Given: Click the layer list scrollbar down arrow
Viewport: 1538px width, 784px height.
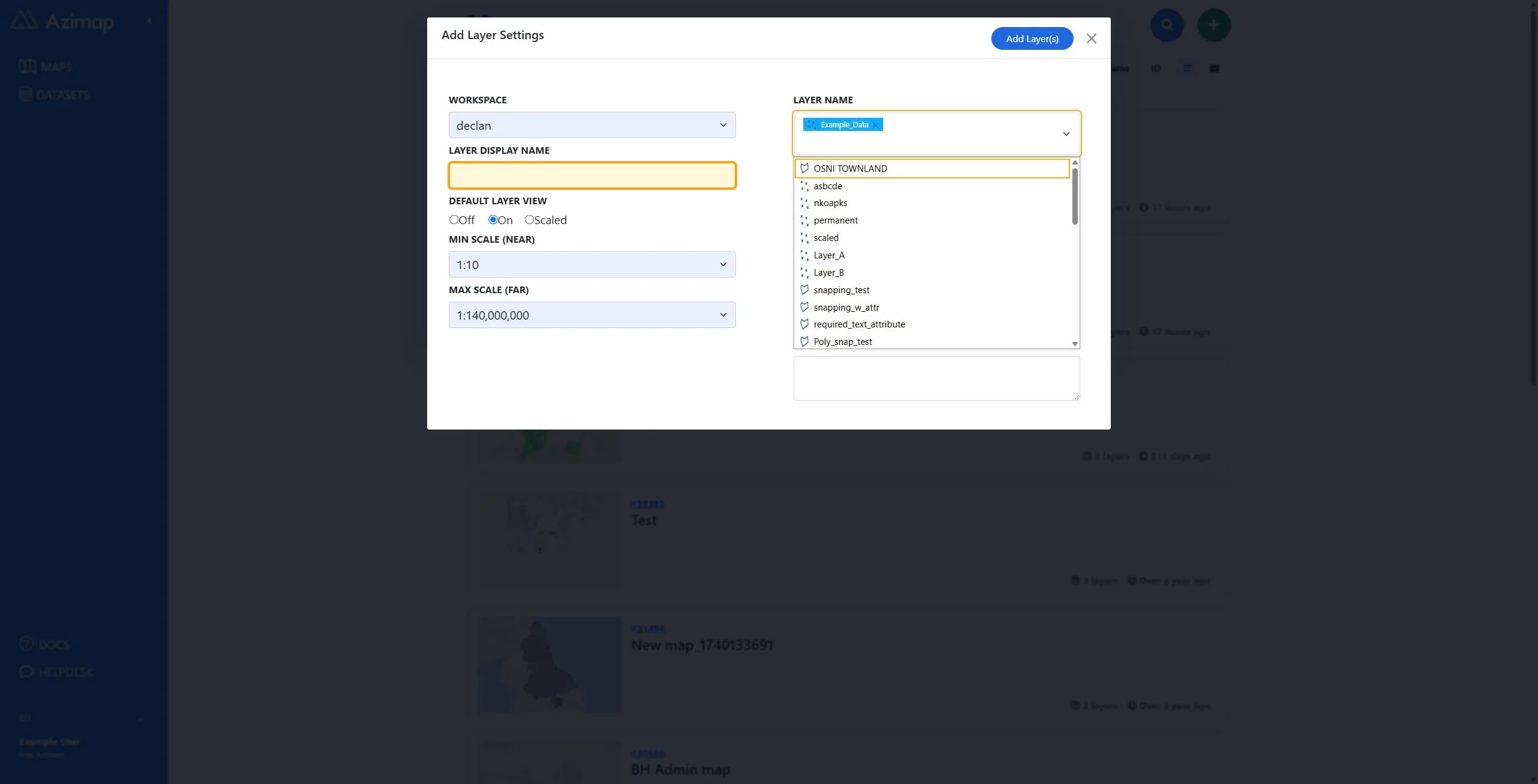Looking at the screenshot, I should click(1075, 344).
